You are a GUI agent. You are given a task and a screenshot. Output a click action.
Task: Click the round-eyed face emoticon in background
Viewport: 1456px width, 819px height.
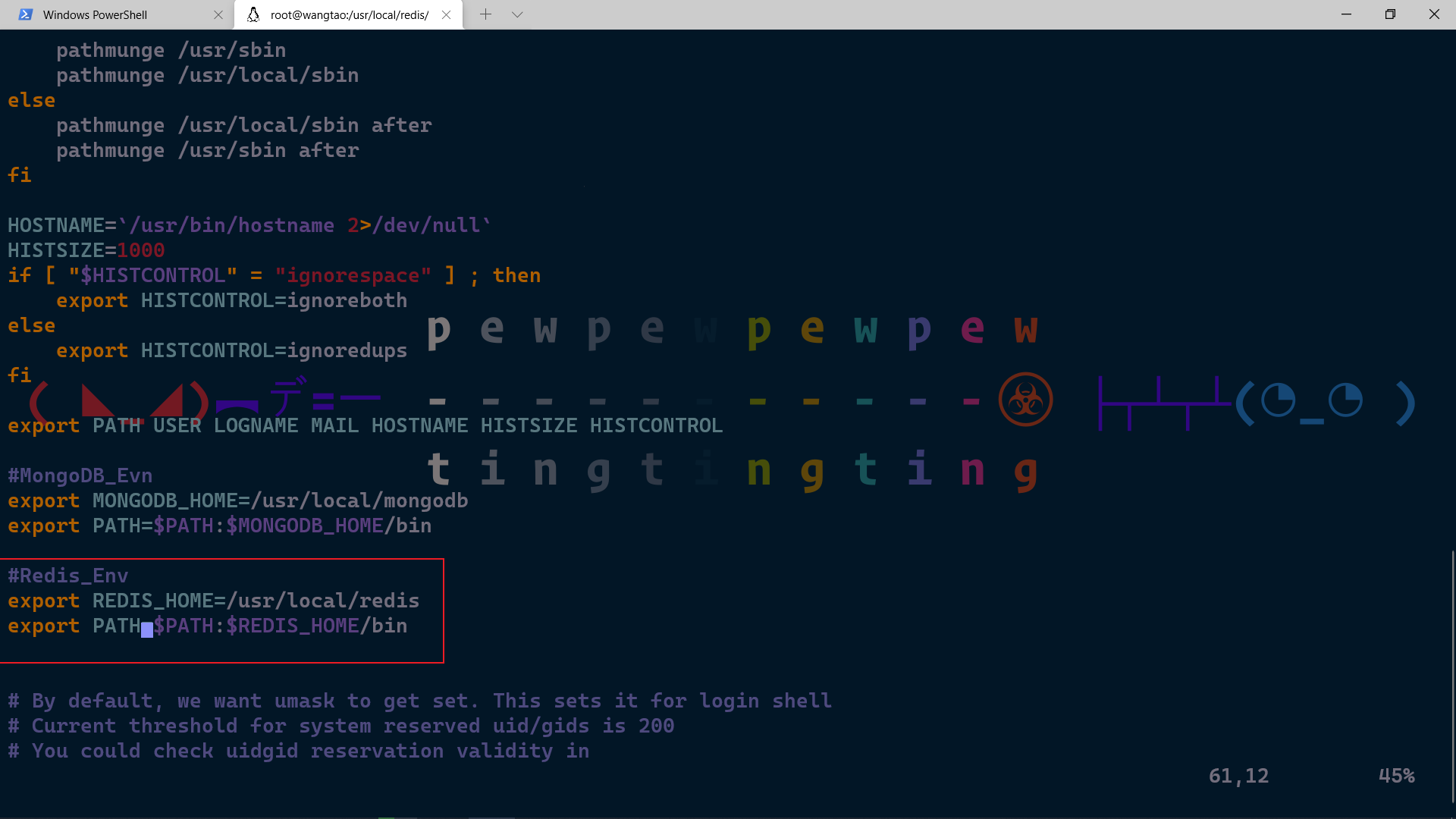coord(1325,402)
